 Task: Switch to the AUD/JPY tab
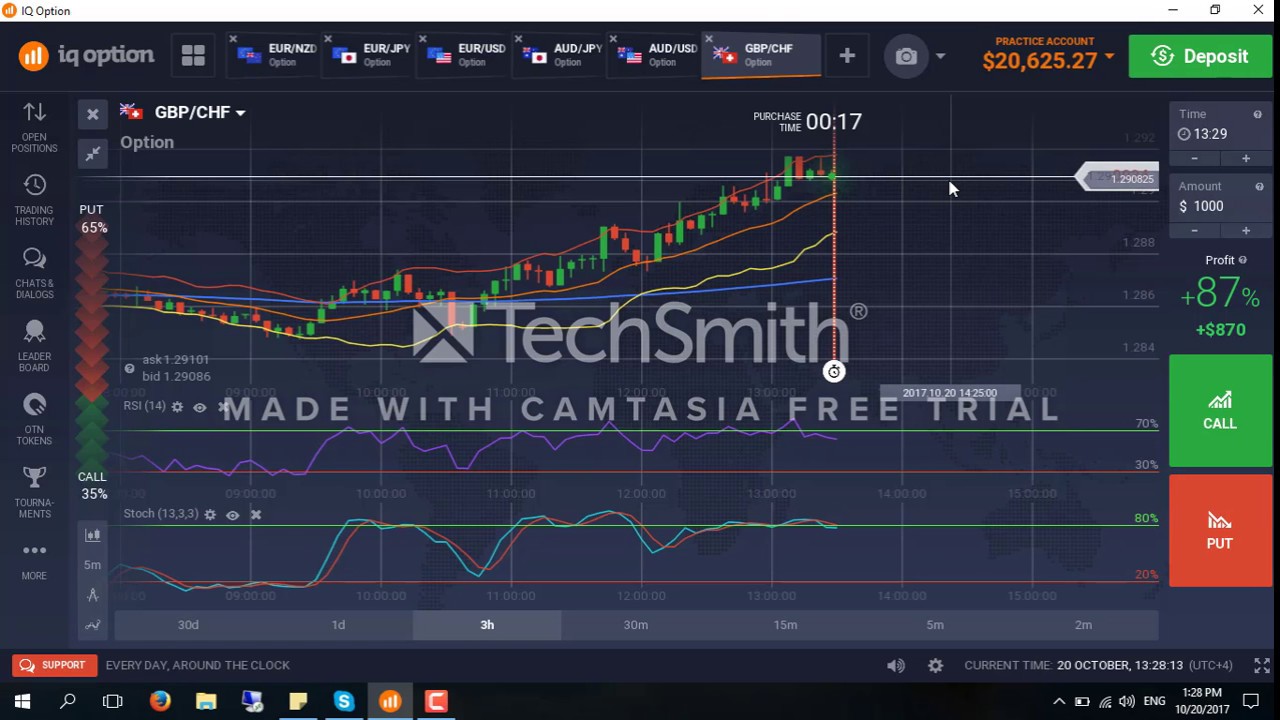[565, 55]
